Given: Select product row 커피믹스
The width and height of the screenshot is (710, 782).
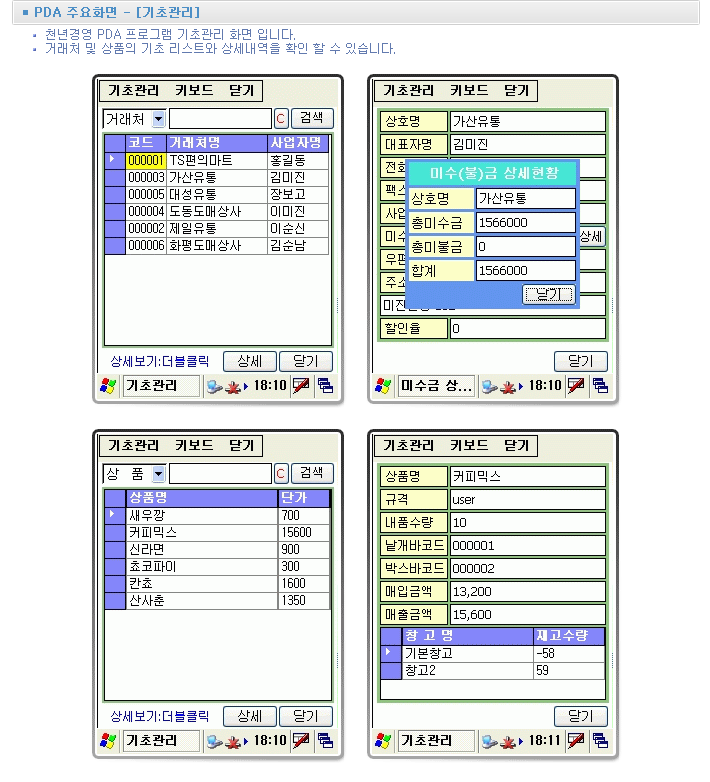Looking at the screenshot, I should tap(217, 532).
